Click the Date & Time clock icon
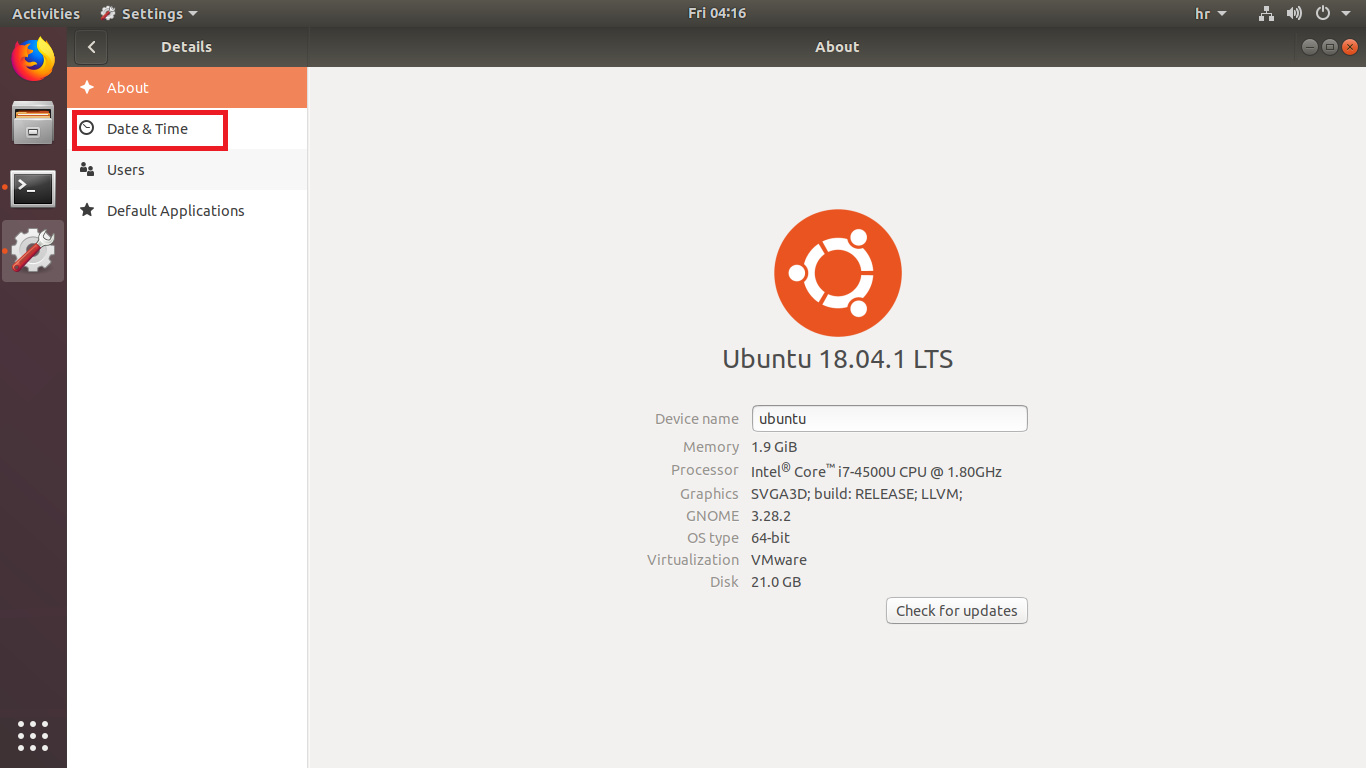Viewport: 1366px width, 768px height. 87,128
